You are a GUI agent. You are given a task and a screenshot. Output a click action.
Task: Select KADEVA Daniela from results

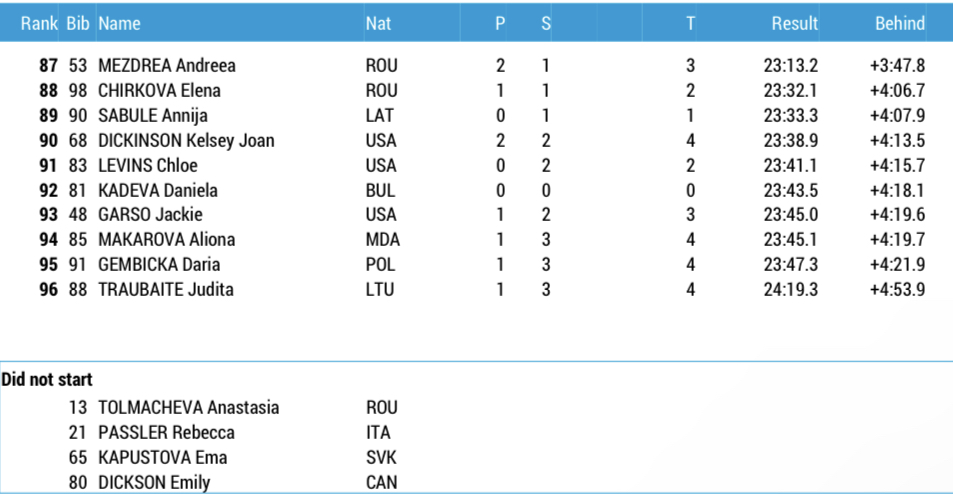[x=158, y=190]
